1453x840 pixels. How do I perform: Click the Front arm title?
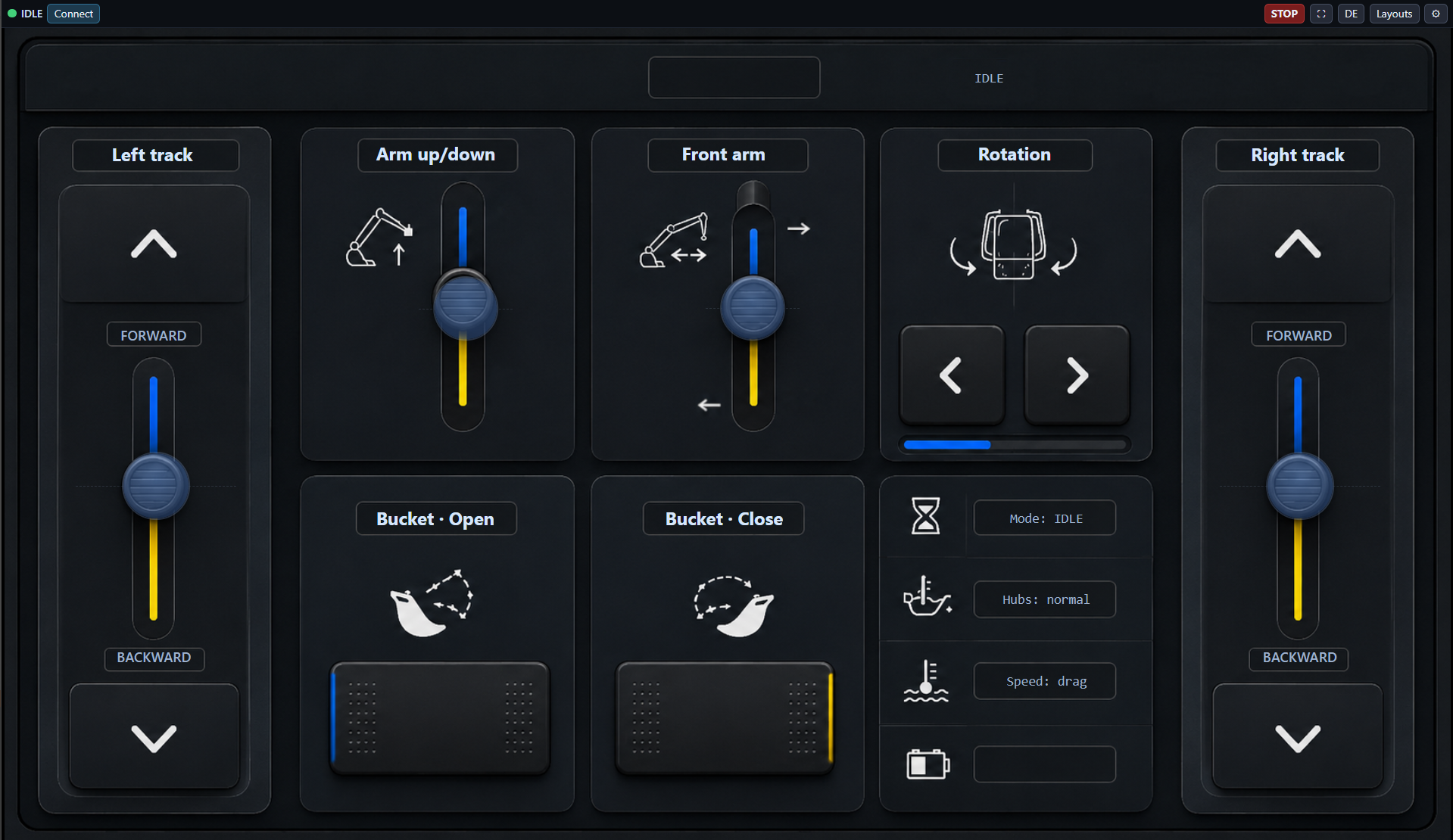click(x=727, y=154)
